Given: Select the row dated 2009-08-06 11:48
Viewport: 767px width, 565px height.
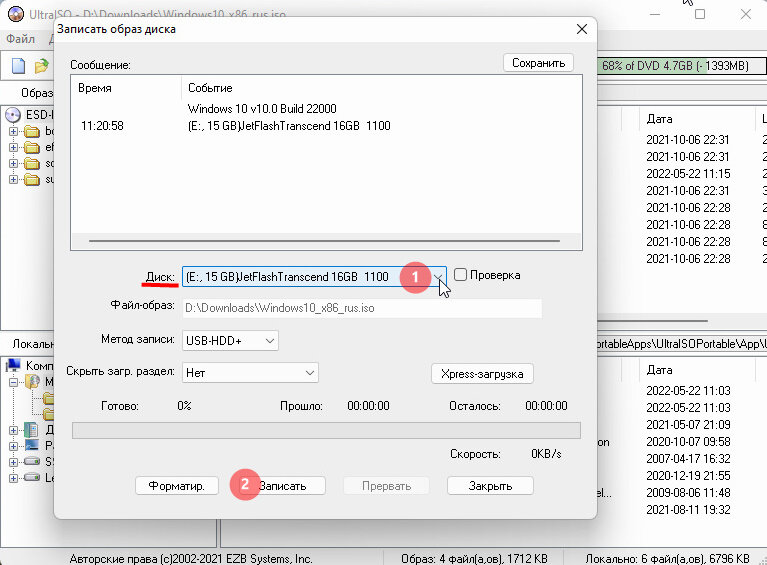Looking at the screenshot, I should click(688, 493).
